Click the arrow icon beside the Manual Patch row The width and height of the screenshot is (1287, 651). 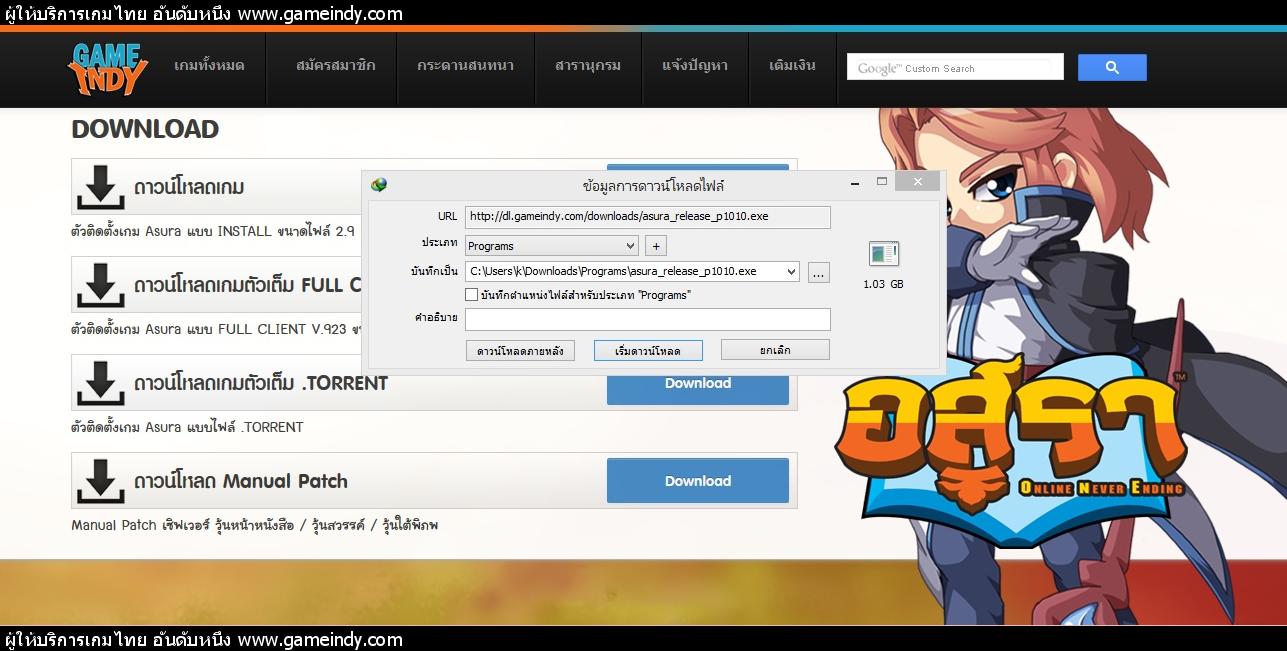tap(100, 480)
